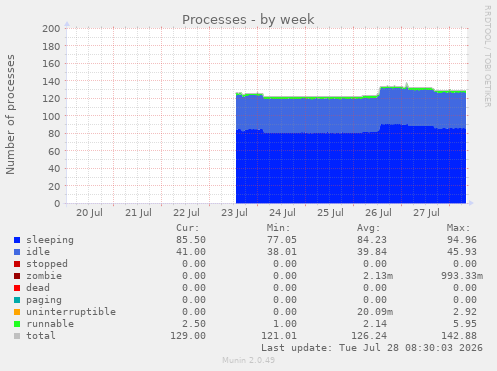Screen dimensions: 497x371
Task: Click uninterruptible average value 20.09m
Action: pyautogui.click(x=375, y=312)
